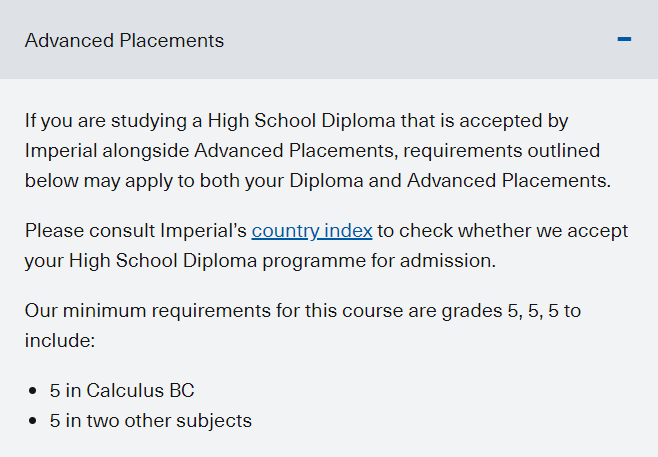Select the "5 in Calculus BC" list item
The width and height of the screenshot is (658, 457).
point(122,391)
